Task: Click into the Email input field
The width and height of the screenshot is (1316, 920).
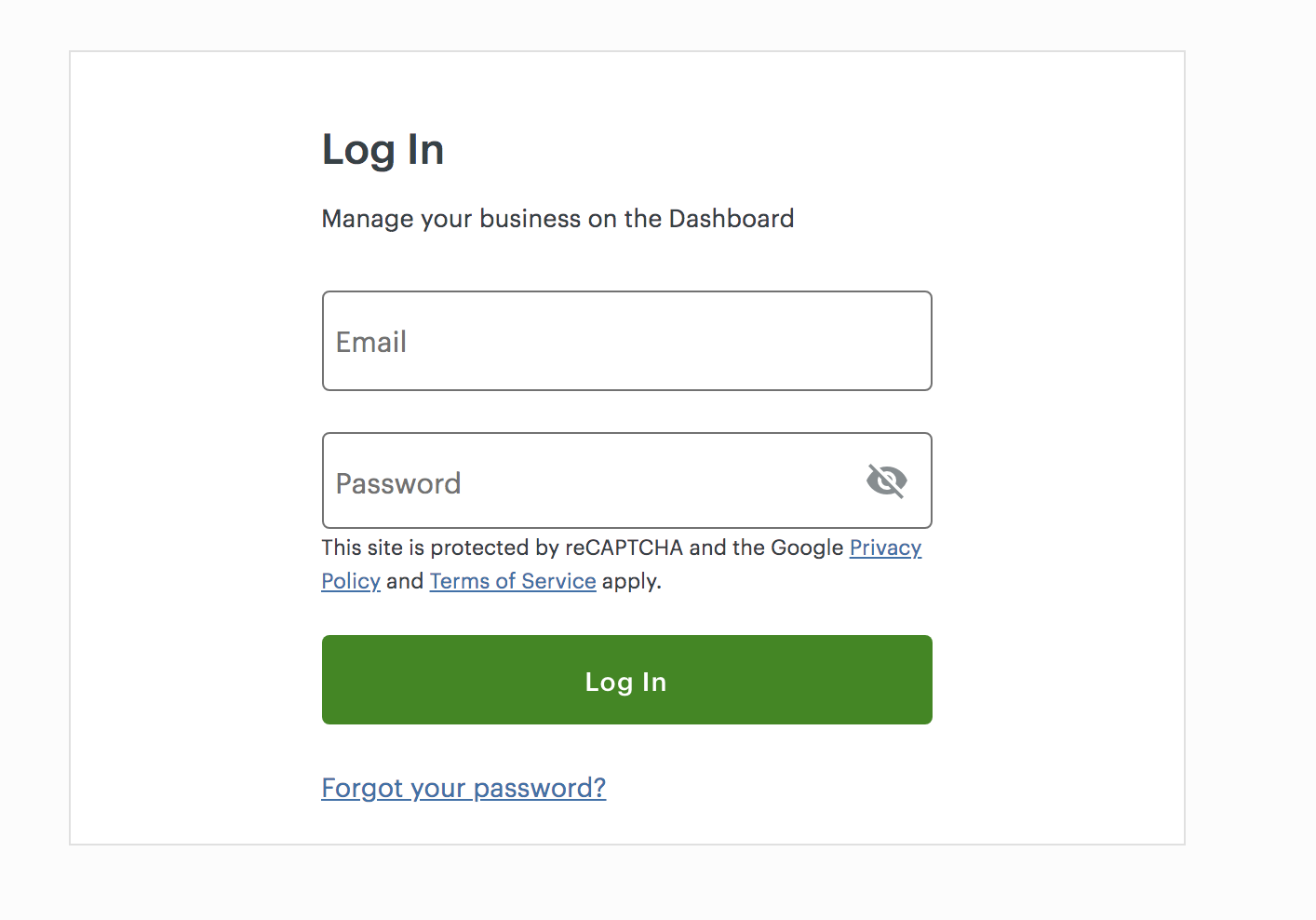Action: (x=626, y=341)
